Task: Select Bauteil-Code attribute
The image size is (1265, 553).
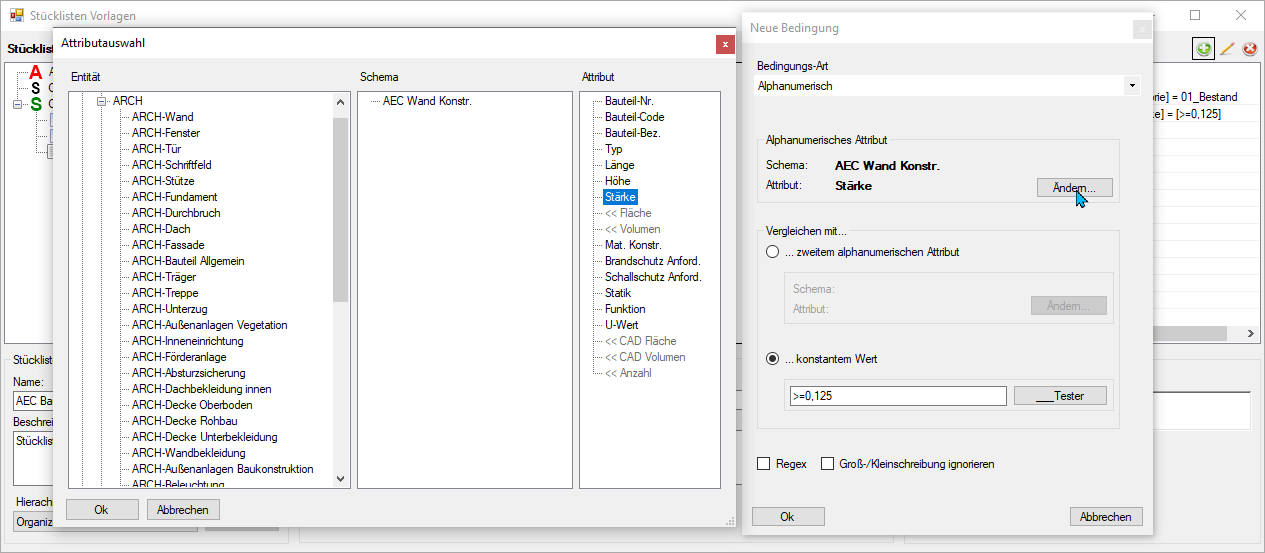Action: tap(634, 117)
